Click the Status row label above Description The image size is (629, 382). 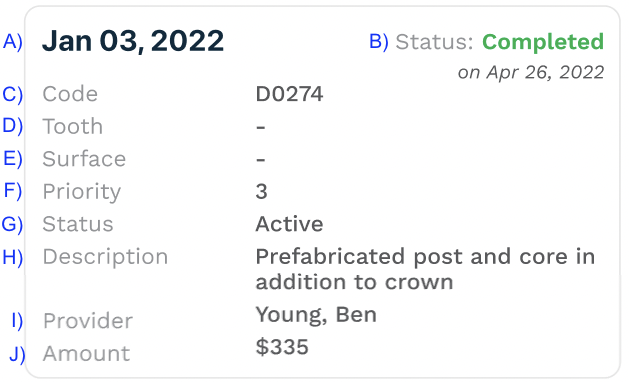click(x=78, y=224)
